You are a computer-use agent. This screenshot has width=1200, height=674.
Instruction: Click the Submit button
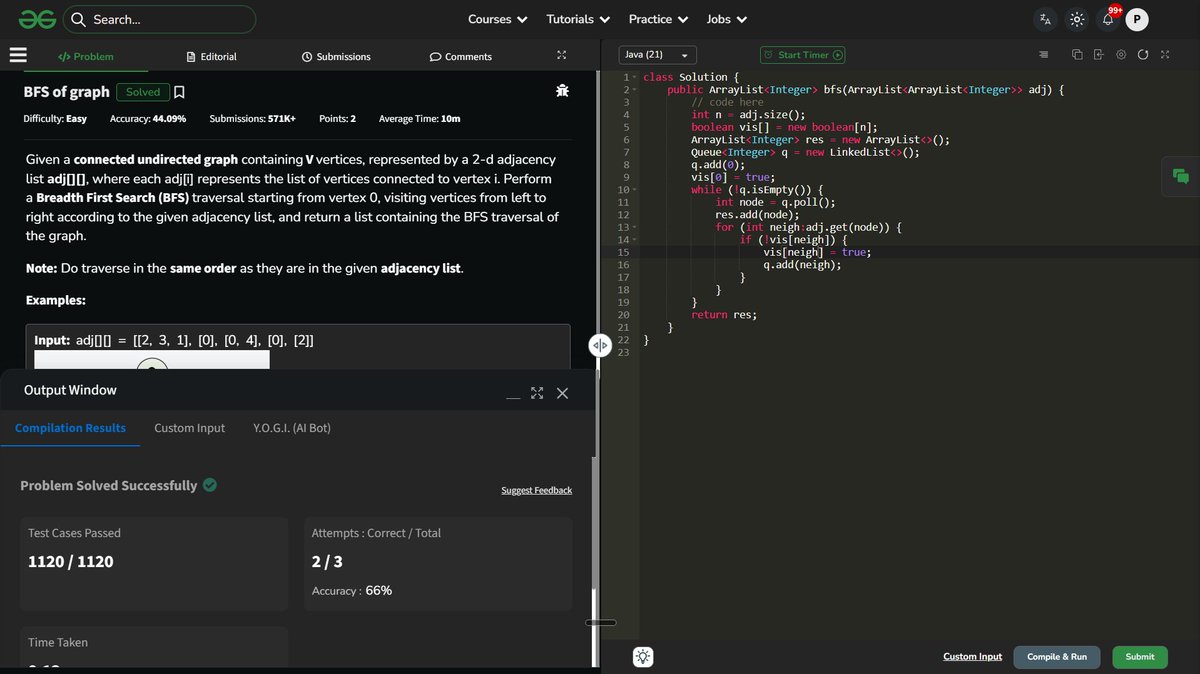pyautogui.click(x=1140, y=657)
